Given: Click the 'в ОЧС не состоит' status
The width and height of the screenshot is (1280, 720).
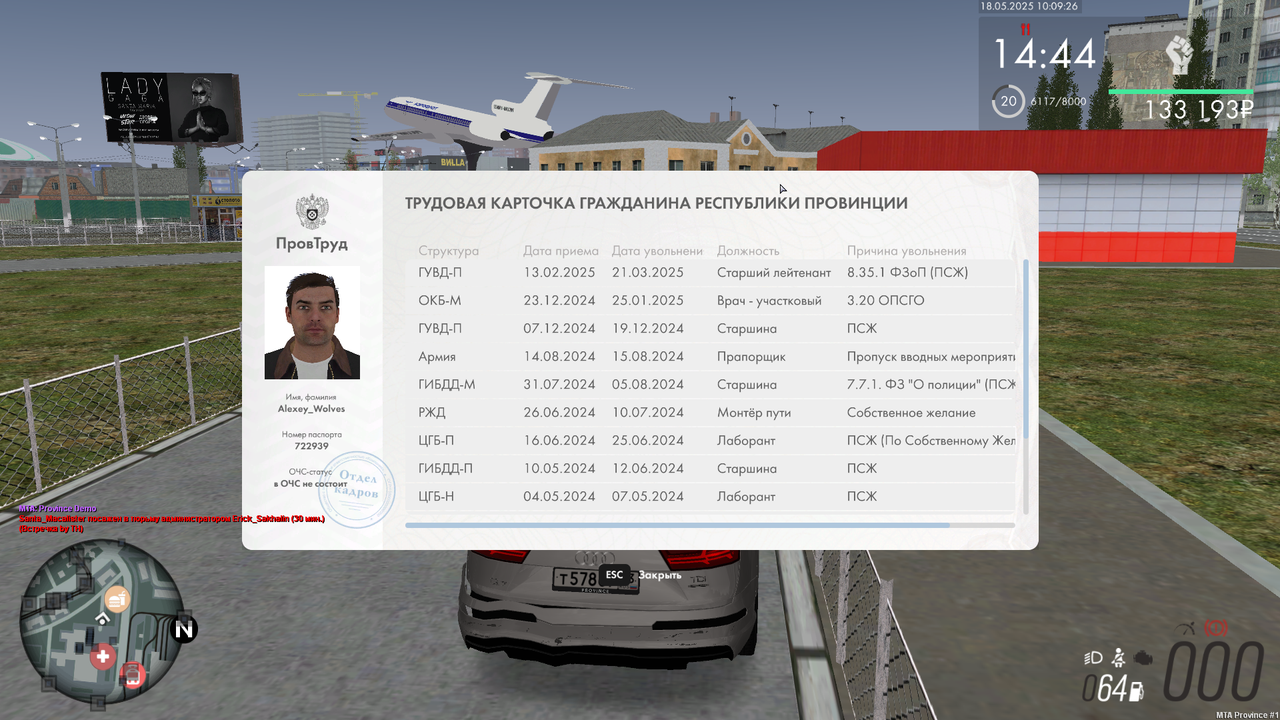Looking at the screenshot, I should coord(312,484).
